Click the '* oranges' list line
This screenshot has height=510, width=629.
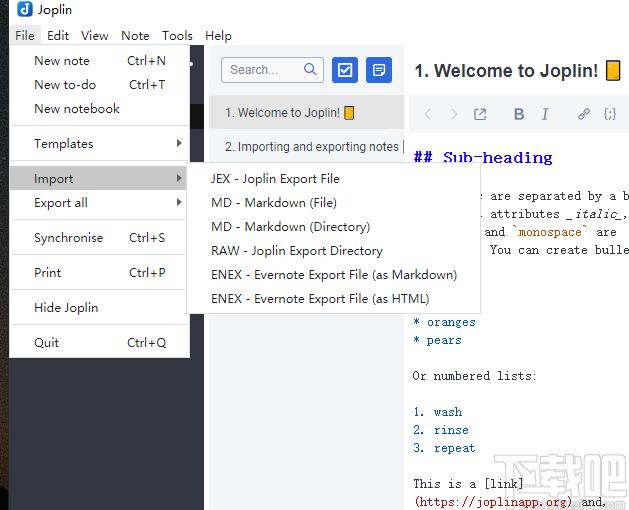[x=444, y=322]
